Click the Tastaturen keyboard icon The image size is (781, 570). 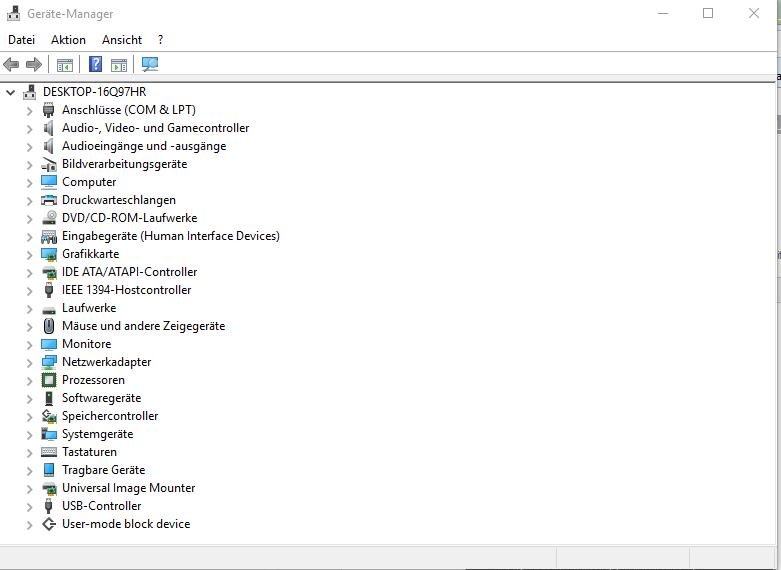coord(49,452)
